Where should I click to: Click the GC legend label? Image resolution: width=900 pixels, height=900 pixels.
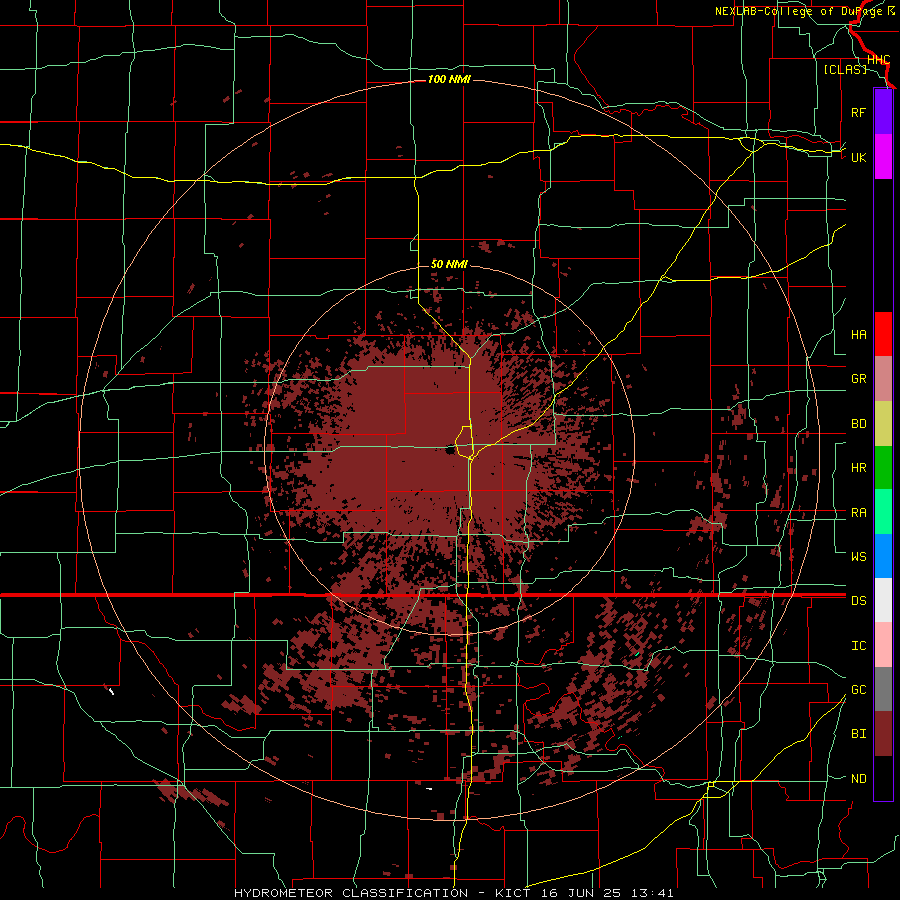[858, 689]
